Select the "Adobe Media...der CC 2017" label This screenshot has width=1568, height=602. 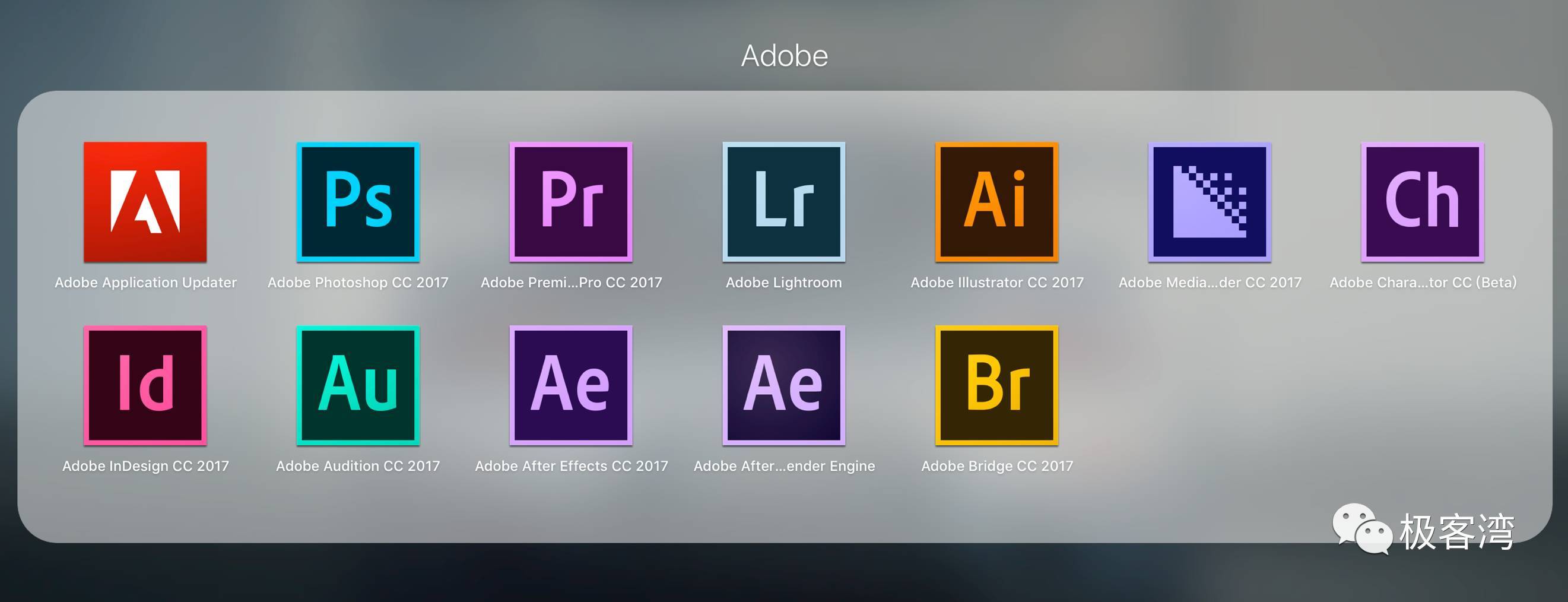point(1210,283)
